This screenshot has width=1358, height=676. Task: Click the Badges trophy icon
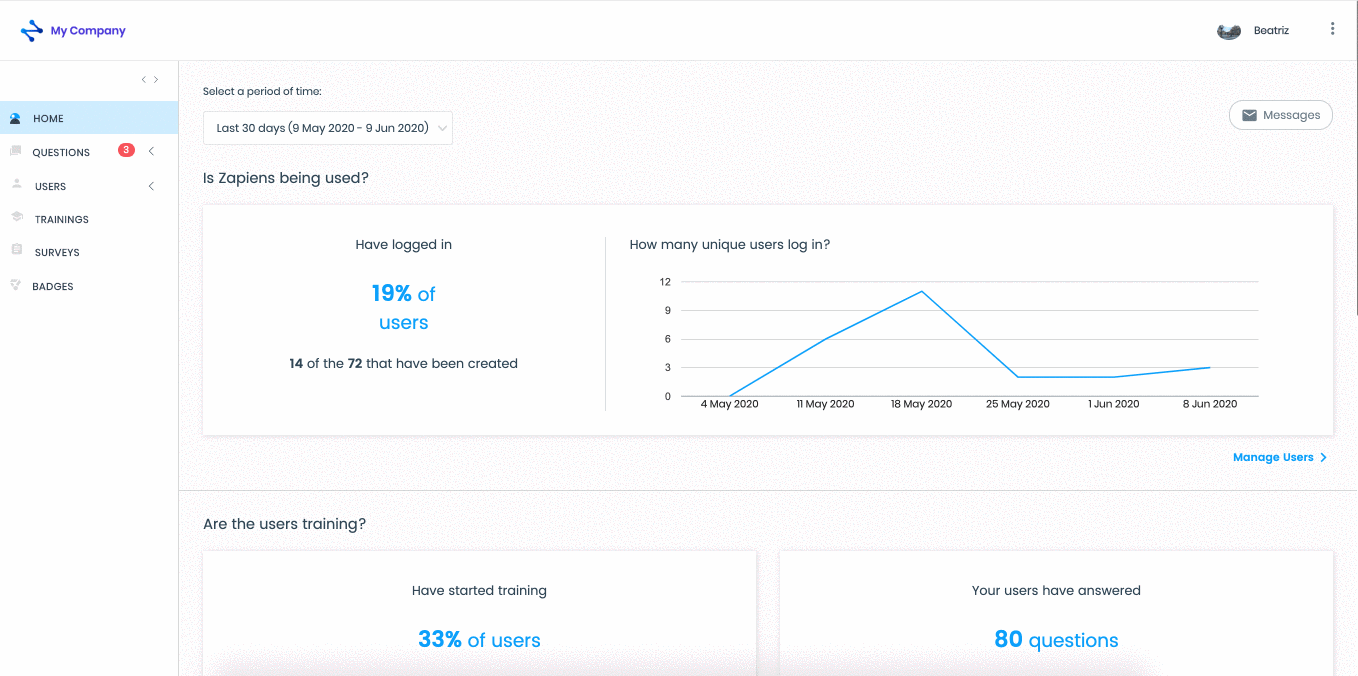coord(15,285)
